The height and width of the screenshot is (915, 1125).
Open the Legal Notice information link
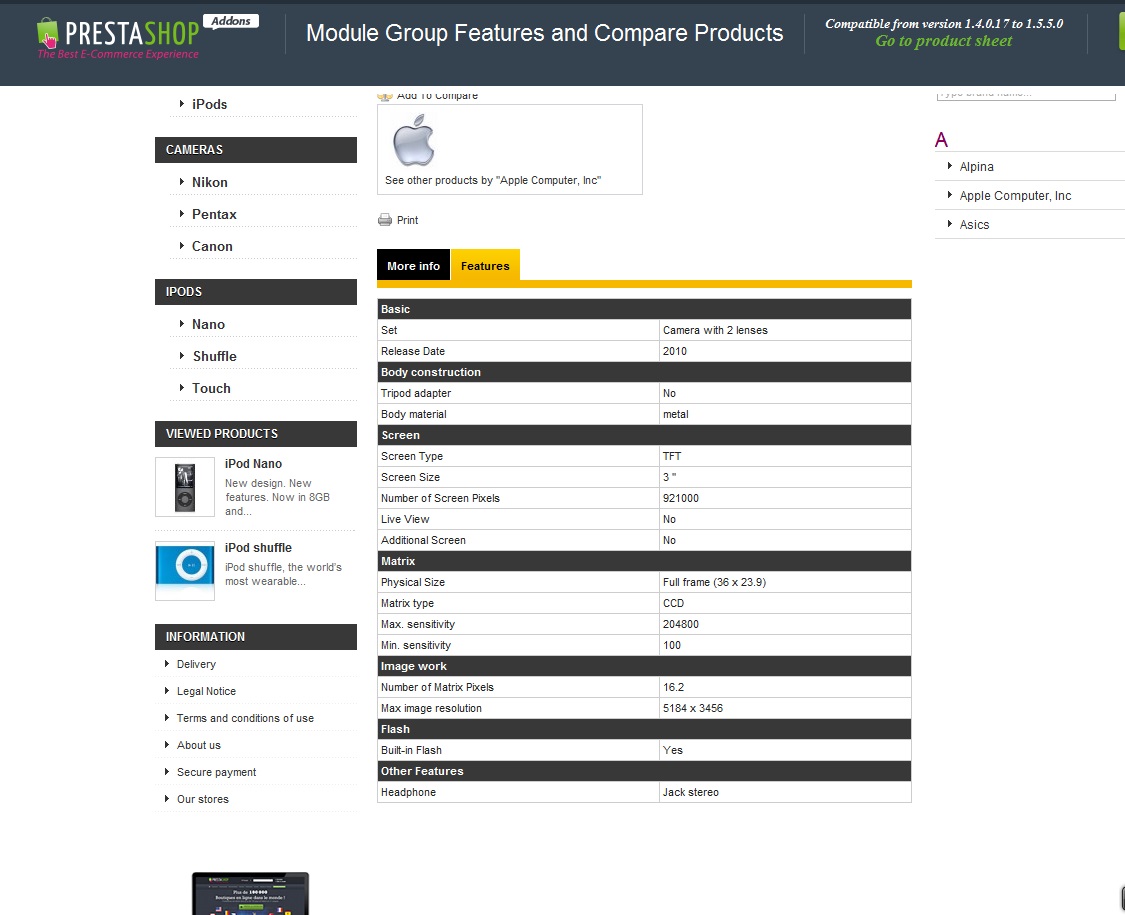click(x=206, y=691)
